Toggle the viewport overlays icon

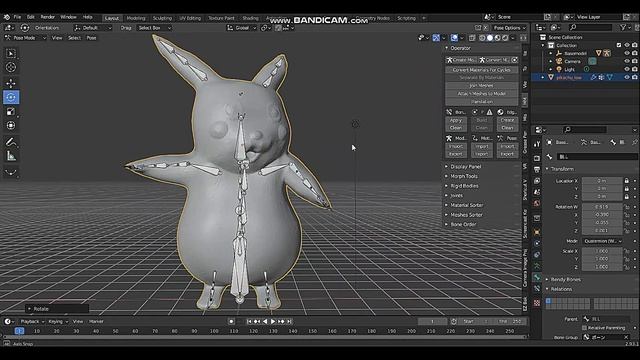coord(454,38)
